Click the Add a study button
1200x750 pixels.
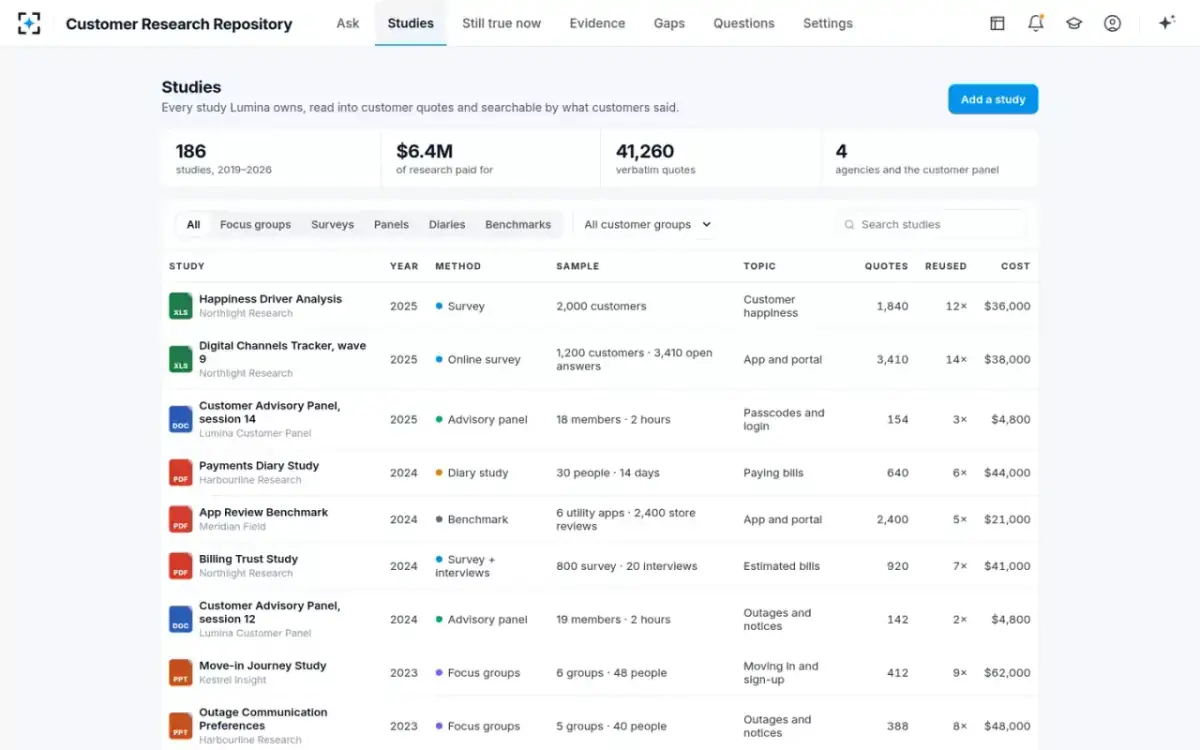pyautogui.click(x=993, y=99)
